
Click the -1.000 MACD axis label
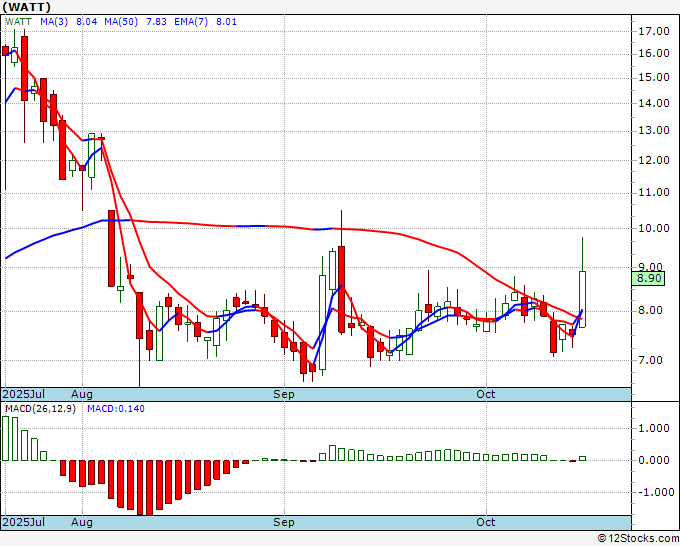652,492
